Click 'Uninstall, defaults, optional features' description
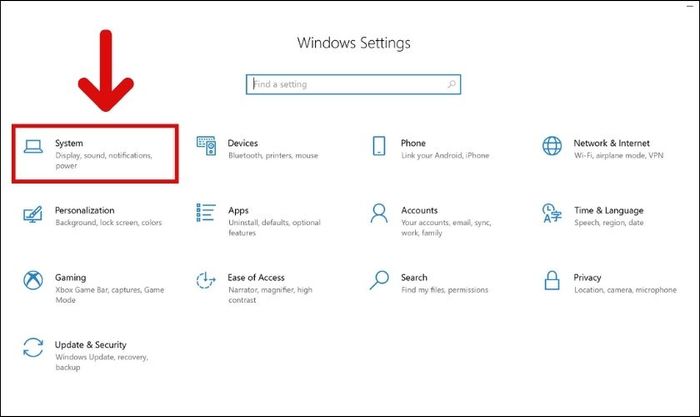700x417 pixels. tap(274, 227)
